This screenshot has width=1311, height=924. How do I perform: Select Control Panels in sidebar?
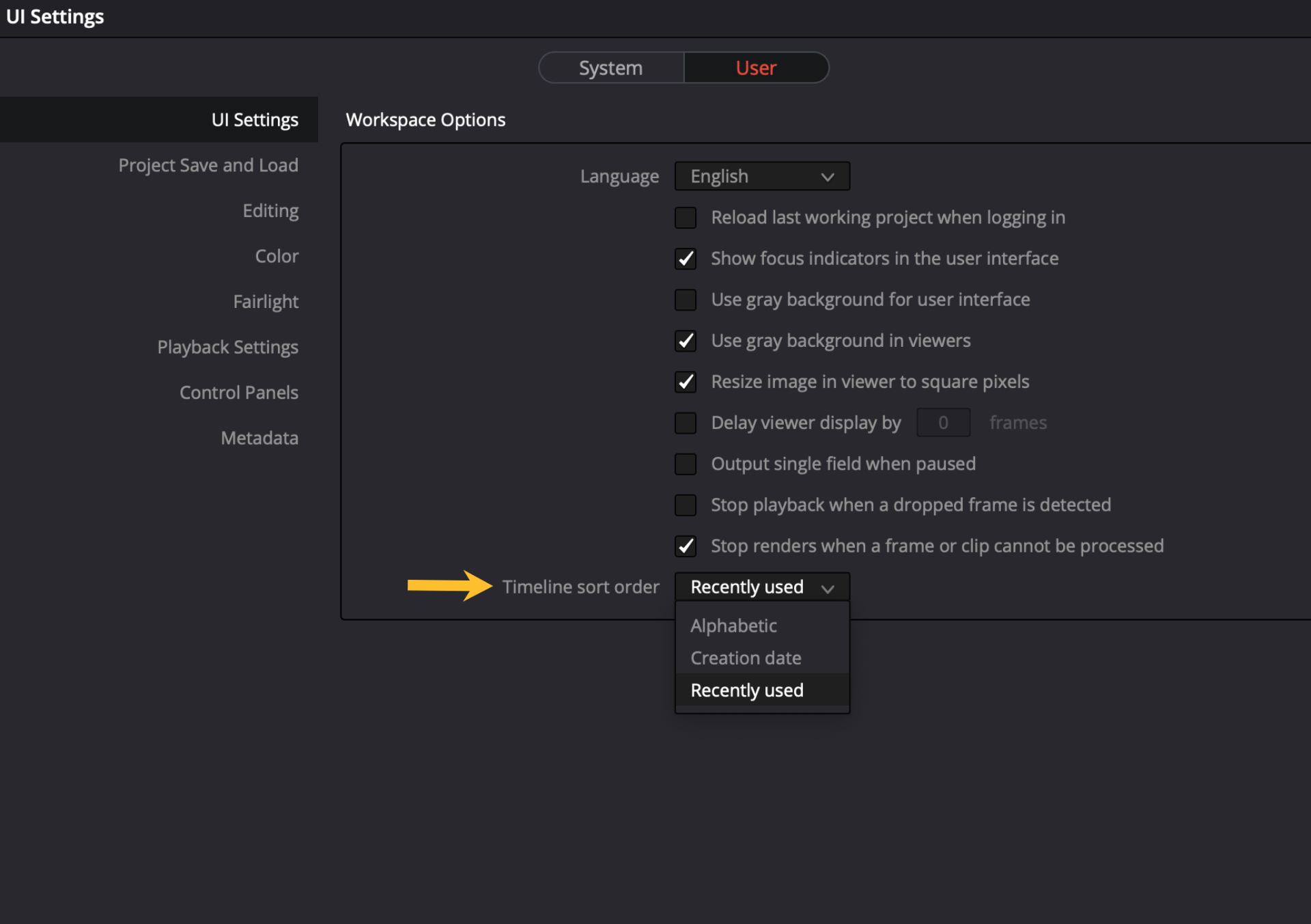point(239,393)
